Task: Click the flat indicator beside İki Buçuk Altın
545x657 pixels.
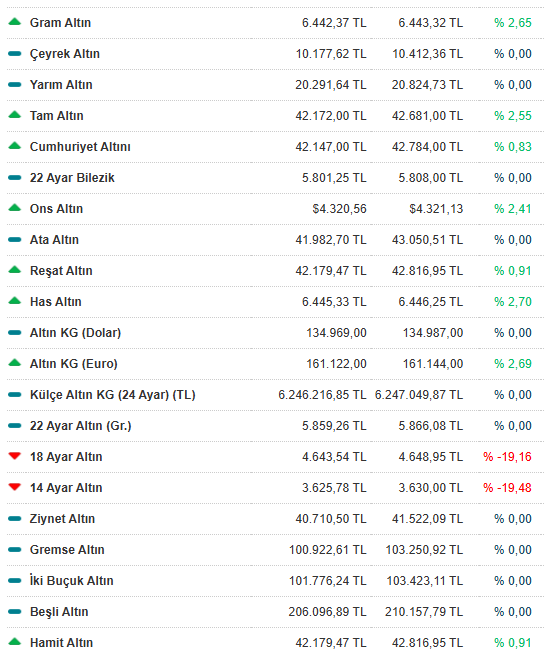Action: (15, 580)
